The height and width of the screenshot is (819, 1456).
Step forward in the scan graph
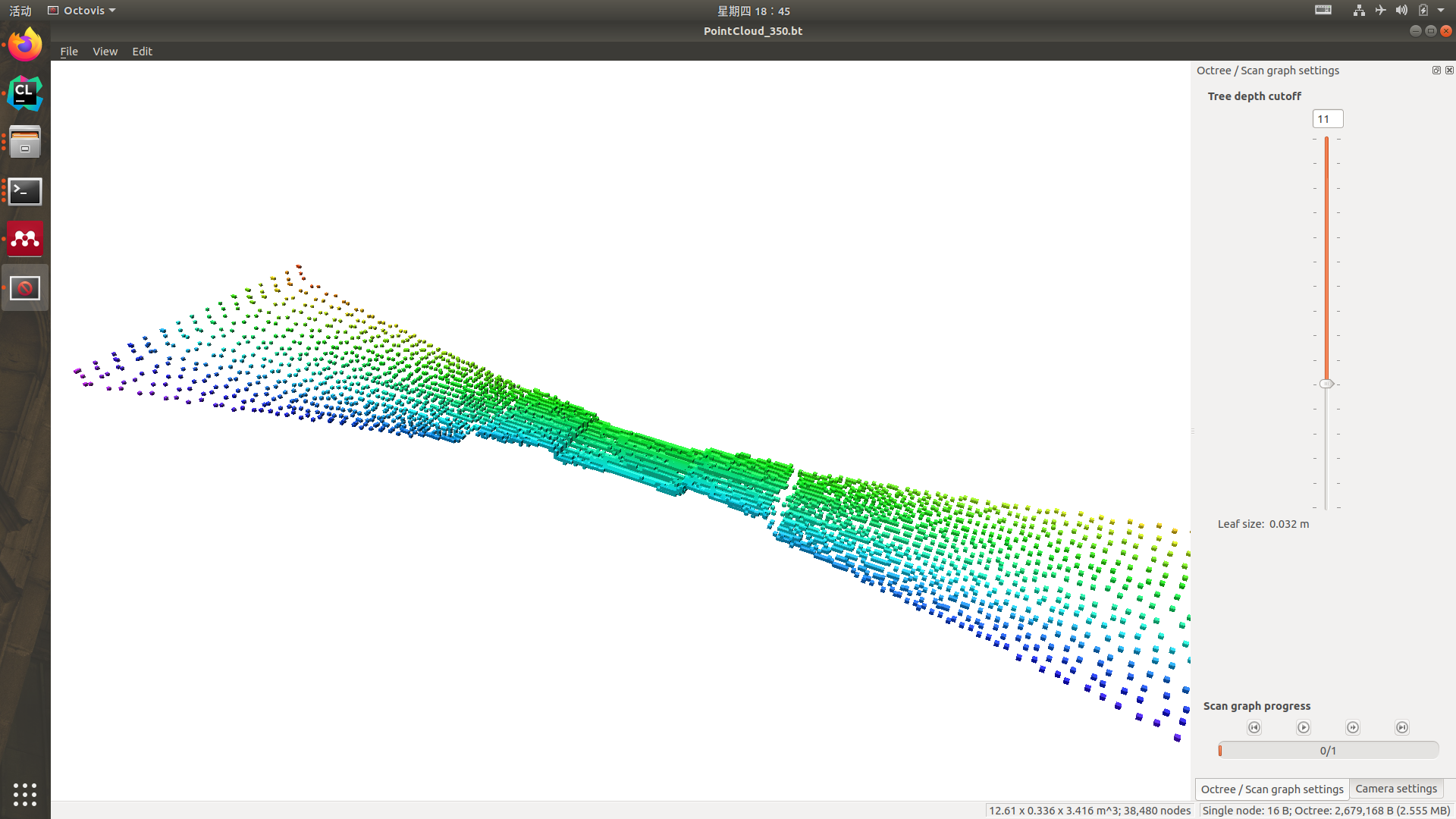(1353, 727)
